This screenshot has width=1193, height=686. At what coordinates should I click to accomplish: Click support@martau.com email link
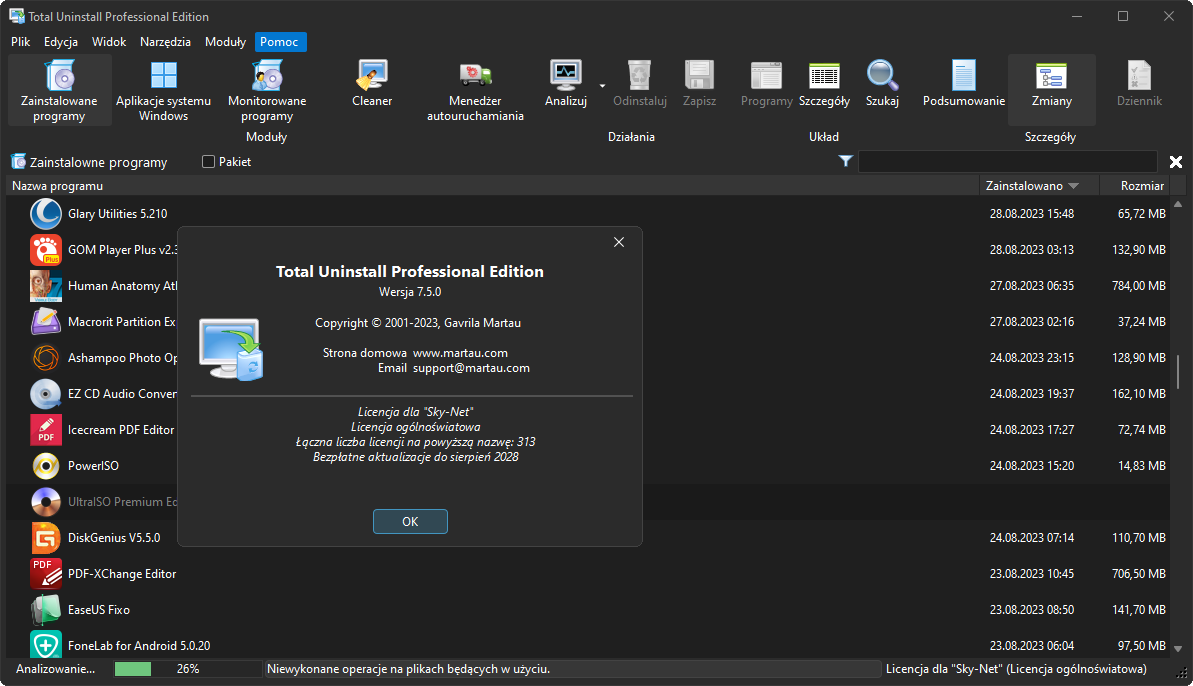[471, 368]
